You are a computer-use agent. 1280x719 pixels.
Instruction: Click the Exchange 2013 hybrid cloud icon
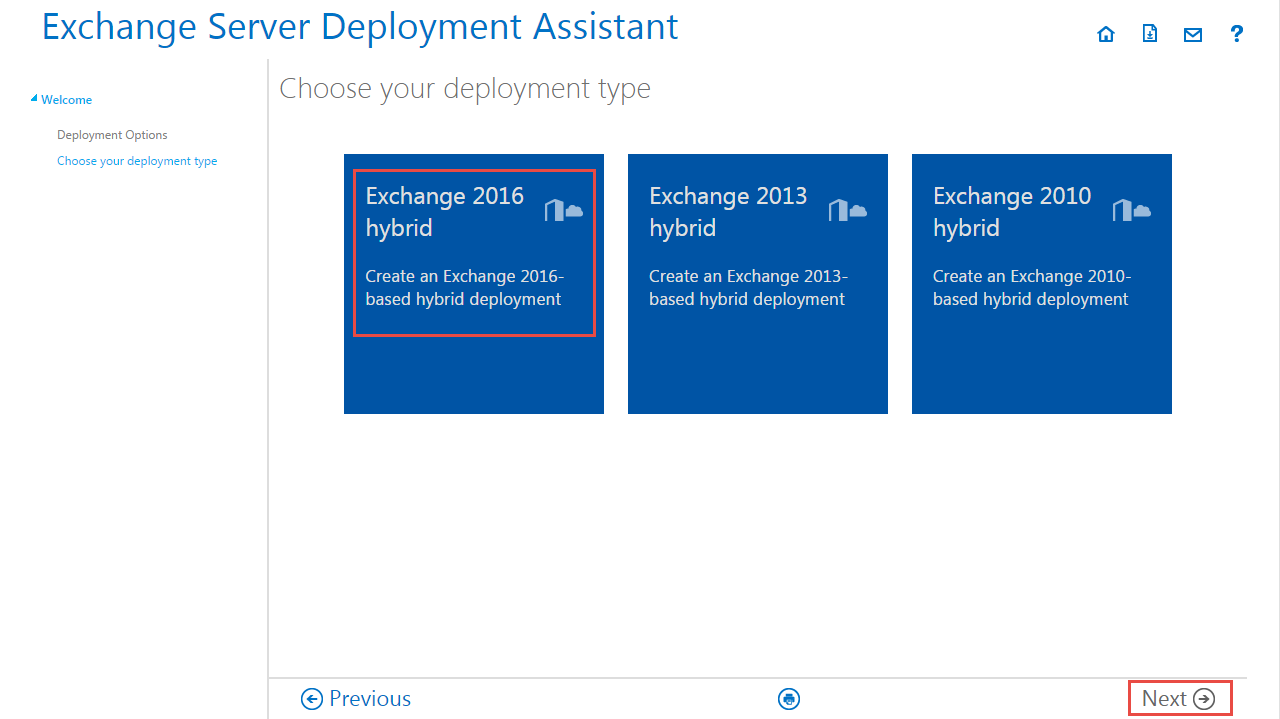coord(848,209)
